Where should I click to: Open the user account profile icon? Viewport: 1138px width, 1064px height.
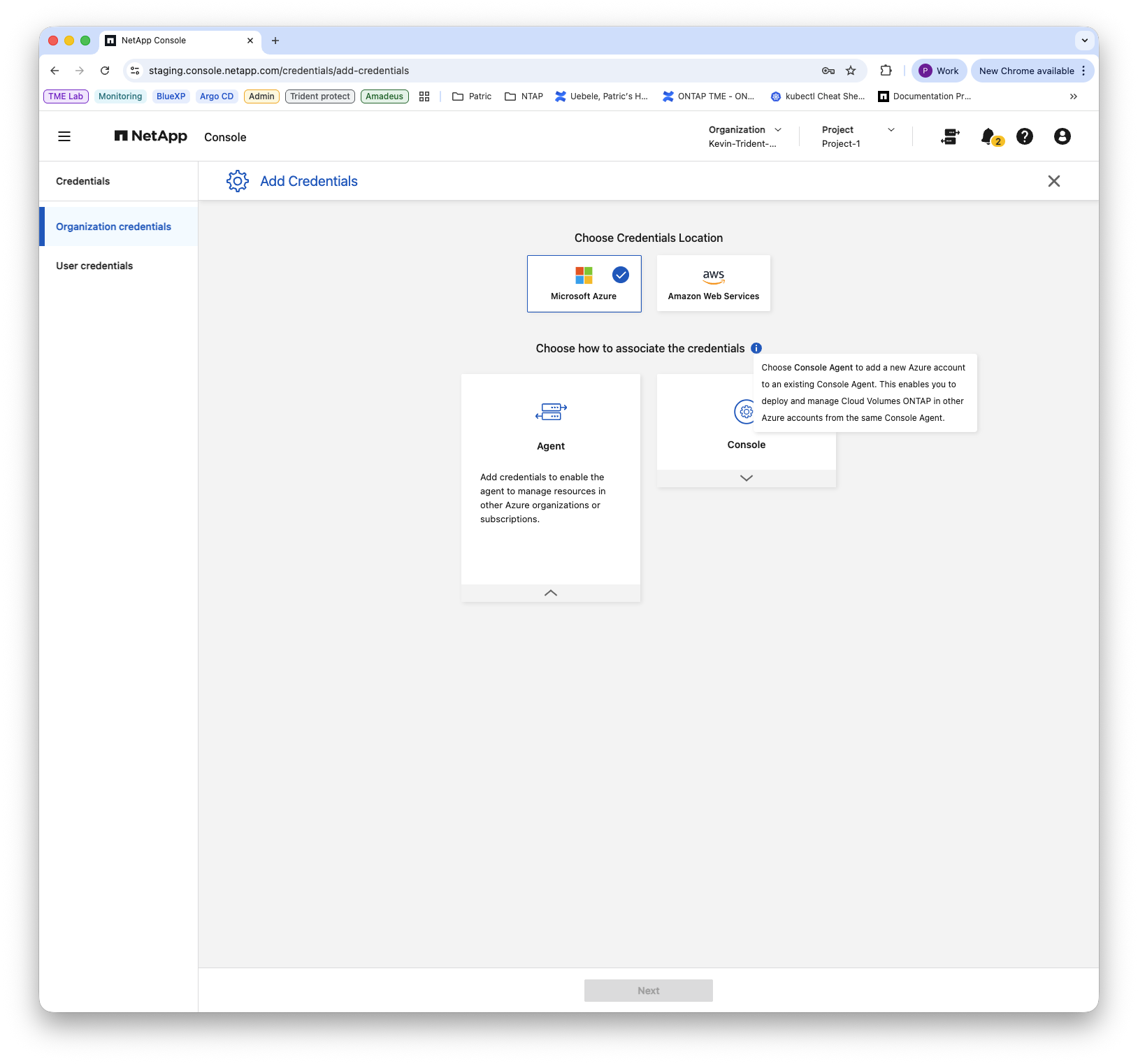coord(1063,136)
